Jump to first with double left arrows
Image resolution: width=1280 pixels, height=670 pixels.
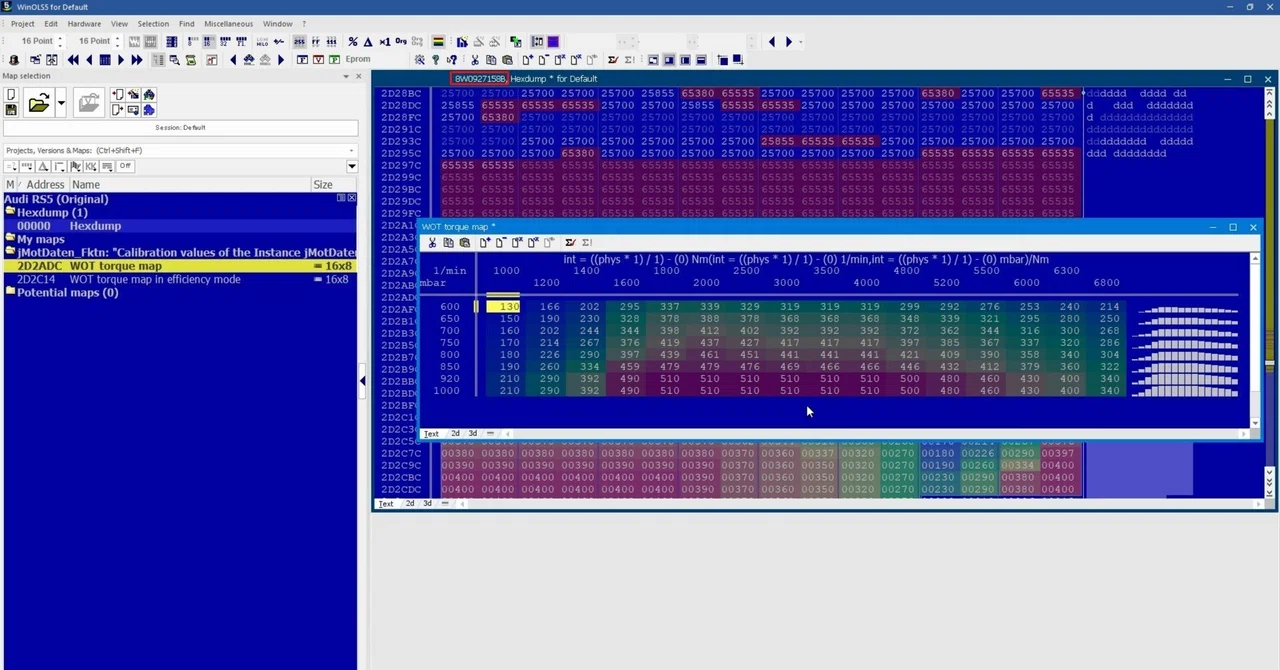click(x=73, y=60)
